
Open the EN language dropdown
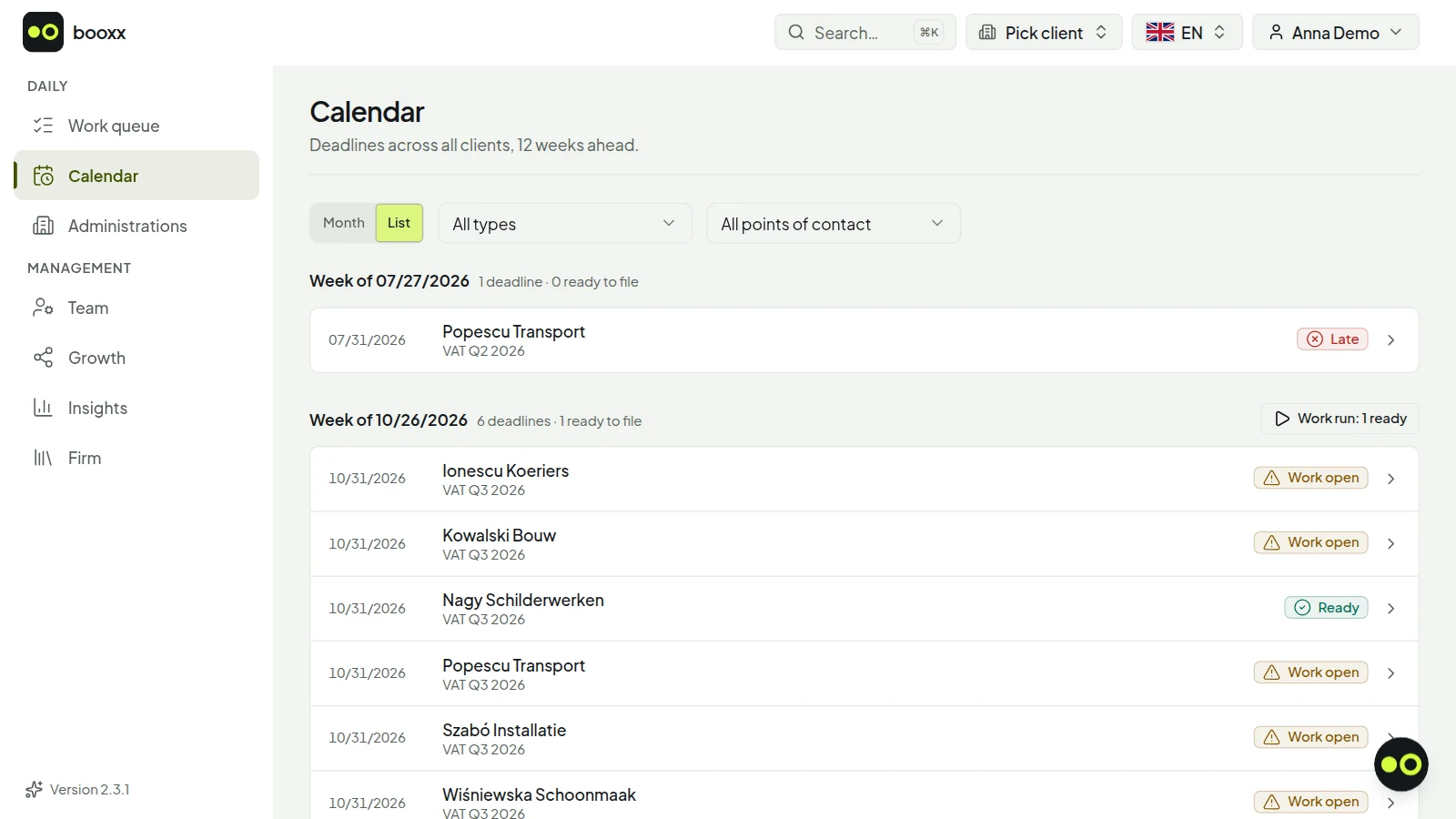[1188, 32]
